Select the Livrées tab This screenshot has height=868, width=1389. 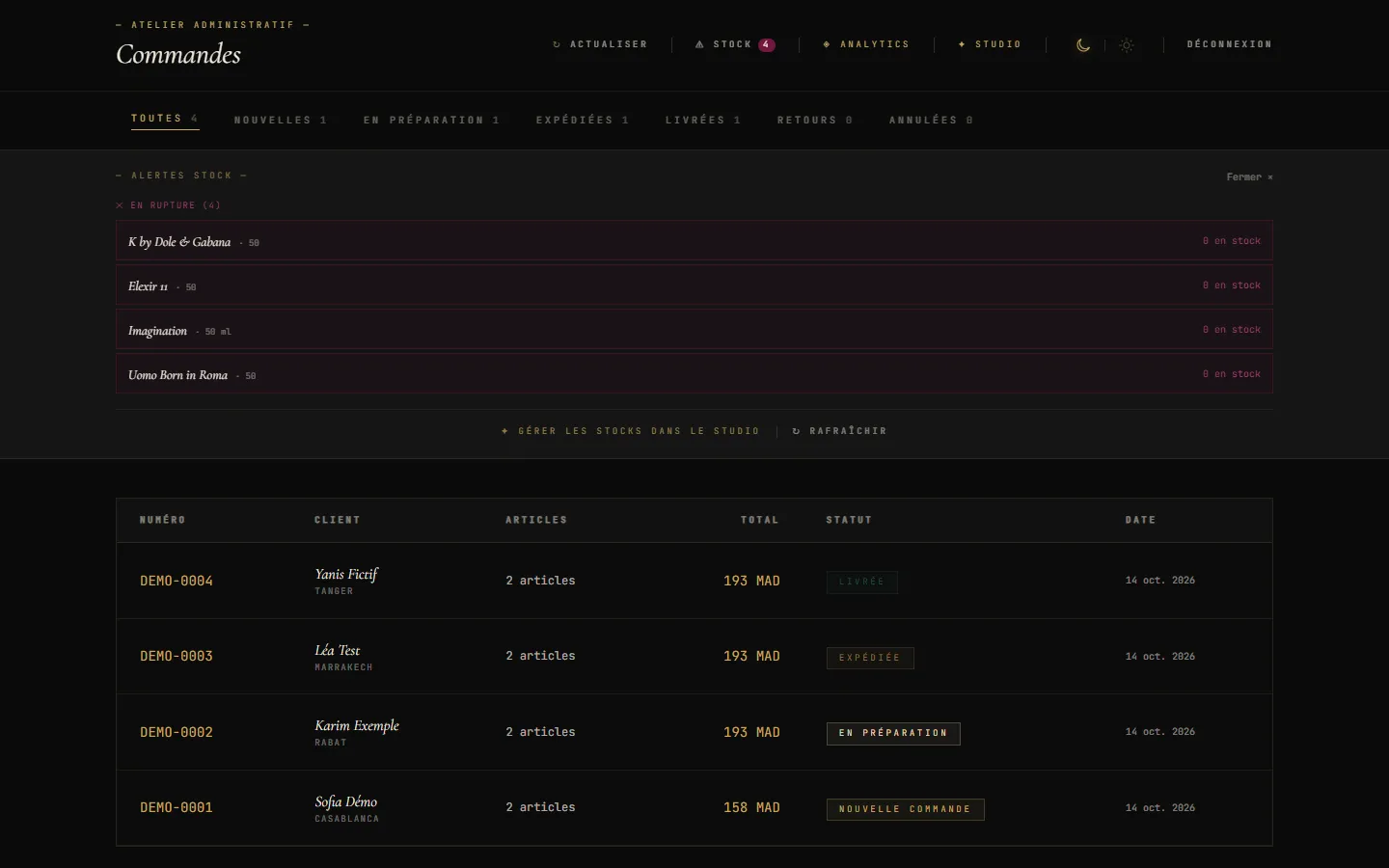703,121
